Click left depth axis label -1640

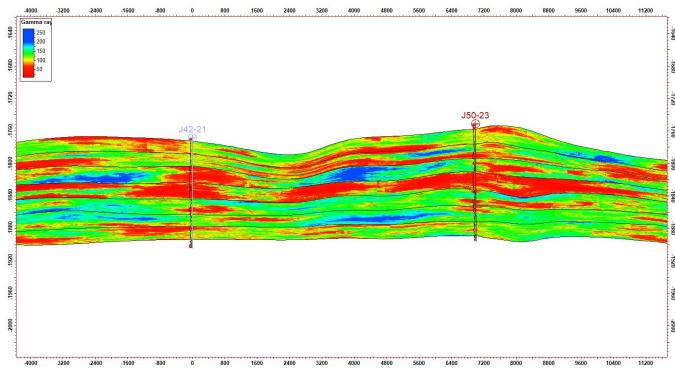[10, 32]
